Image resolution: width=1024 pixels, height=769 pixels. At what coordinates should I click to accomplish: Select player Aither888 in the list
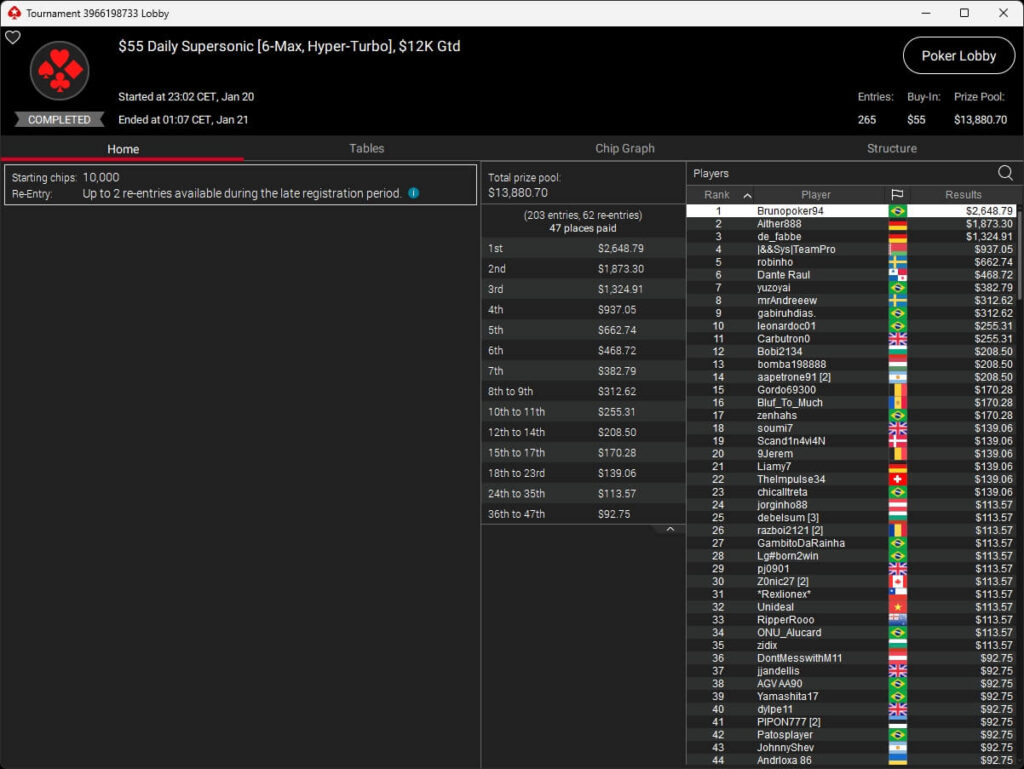point(779,224)
